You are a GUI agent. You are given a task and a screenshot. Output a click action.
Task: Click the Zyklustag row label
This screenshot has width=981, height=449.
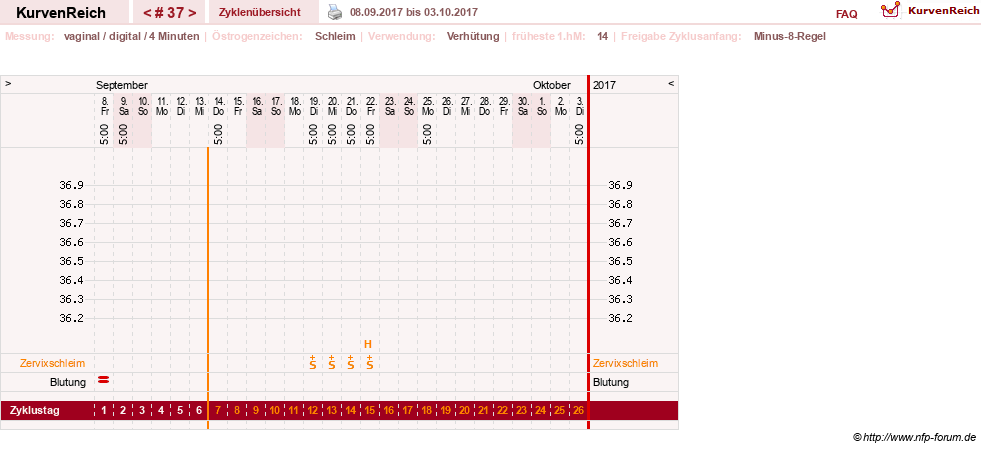coord(35,411)
